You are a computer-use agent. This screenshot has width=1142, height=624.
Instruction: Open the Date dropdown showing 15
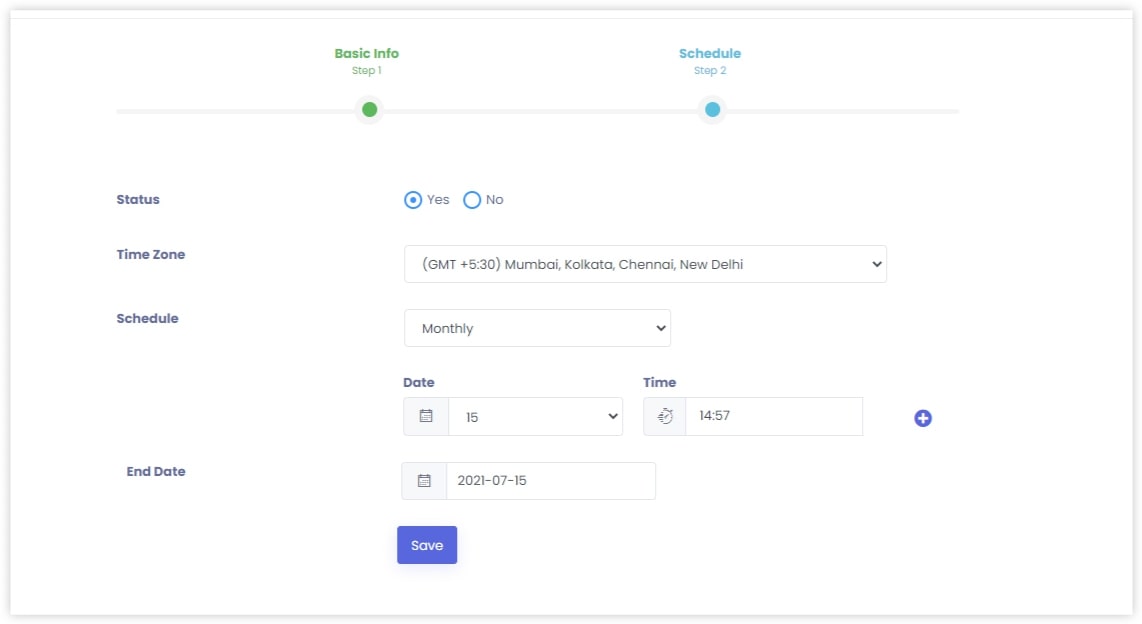click(536, 416)
